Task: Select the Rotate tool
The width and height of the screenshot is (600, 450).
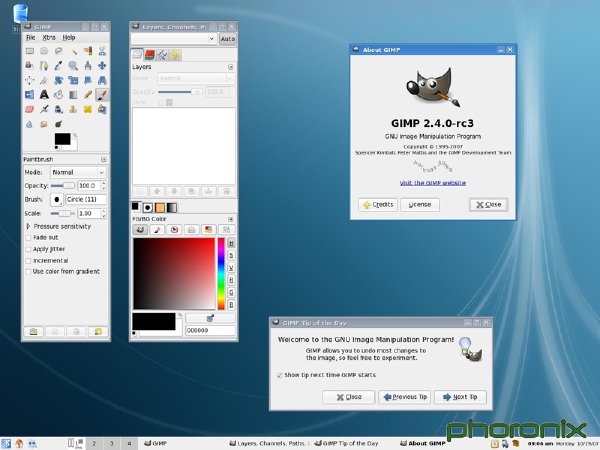Action: tap(59, 80)
